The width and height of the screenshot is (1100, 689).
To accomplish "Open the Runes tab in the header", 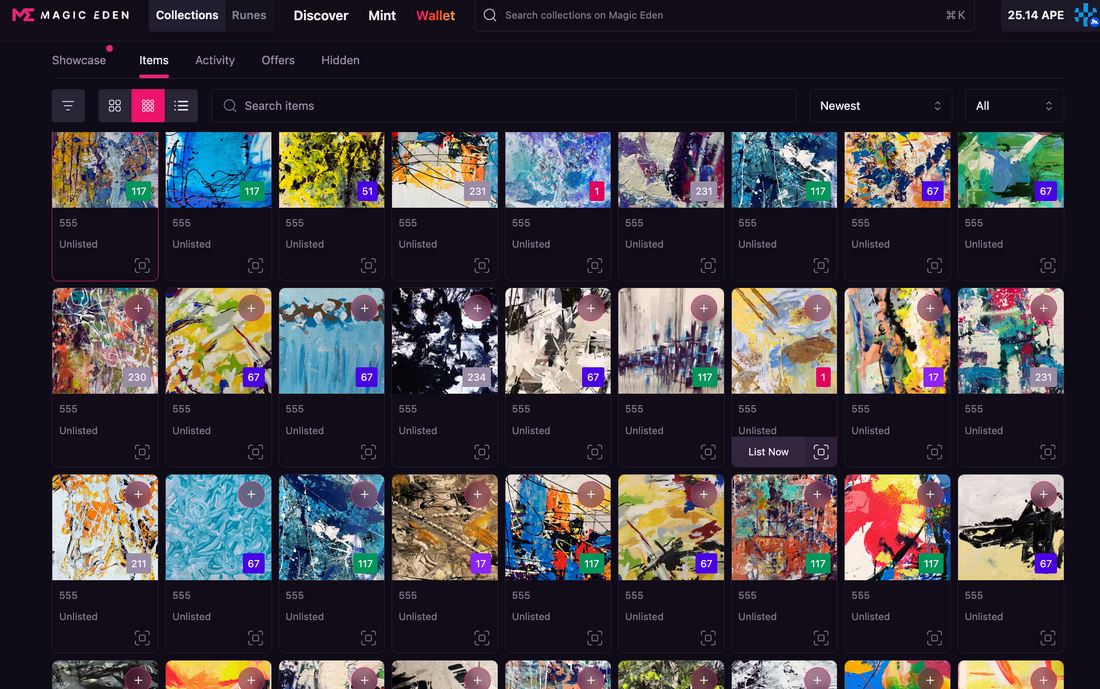I will (249, 15).
